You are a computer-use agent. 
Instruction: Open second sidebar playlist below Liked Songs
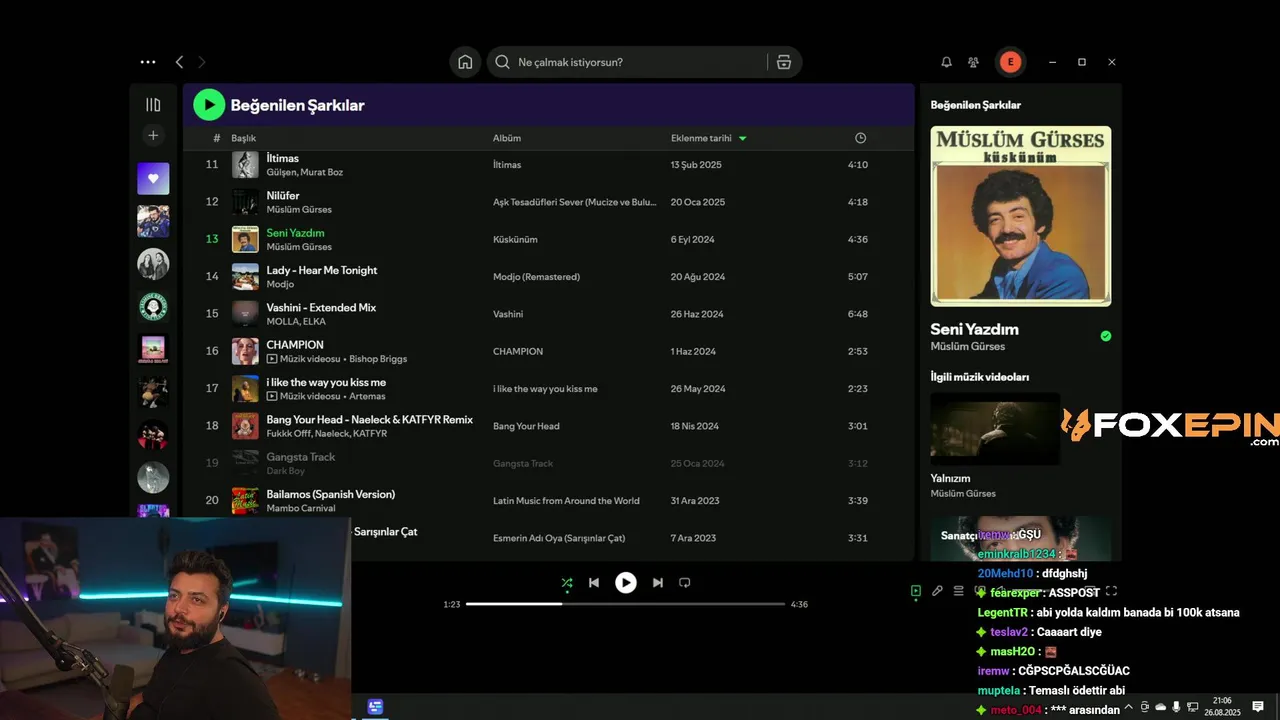[x=153, y=221]
